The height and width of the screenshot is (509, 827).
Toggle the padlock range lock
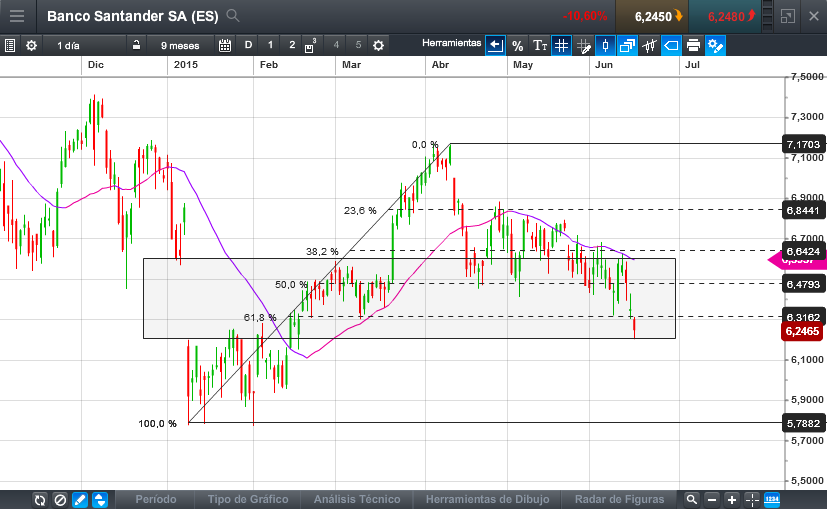(136, 45)
